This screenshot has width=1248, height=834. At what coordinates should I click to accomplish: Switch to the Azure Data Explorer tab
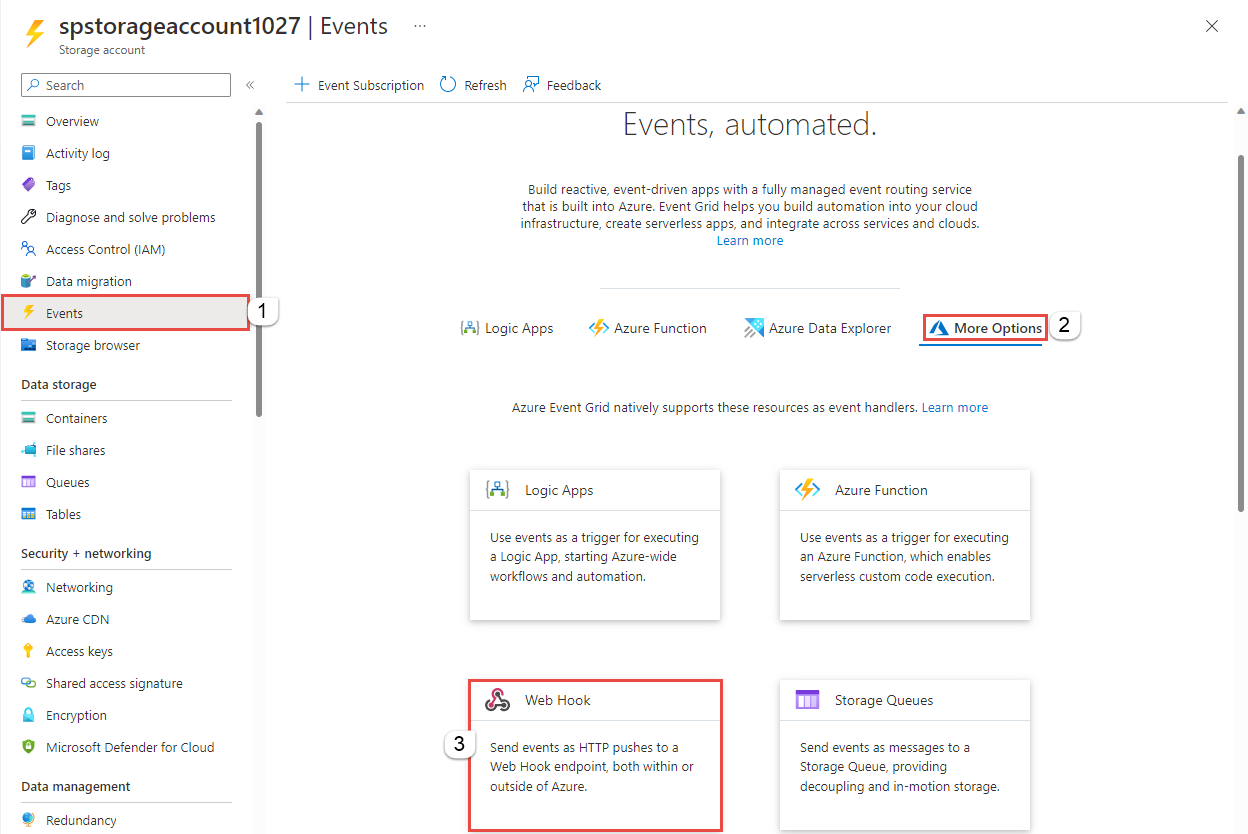click(x=817, y=328)
